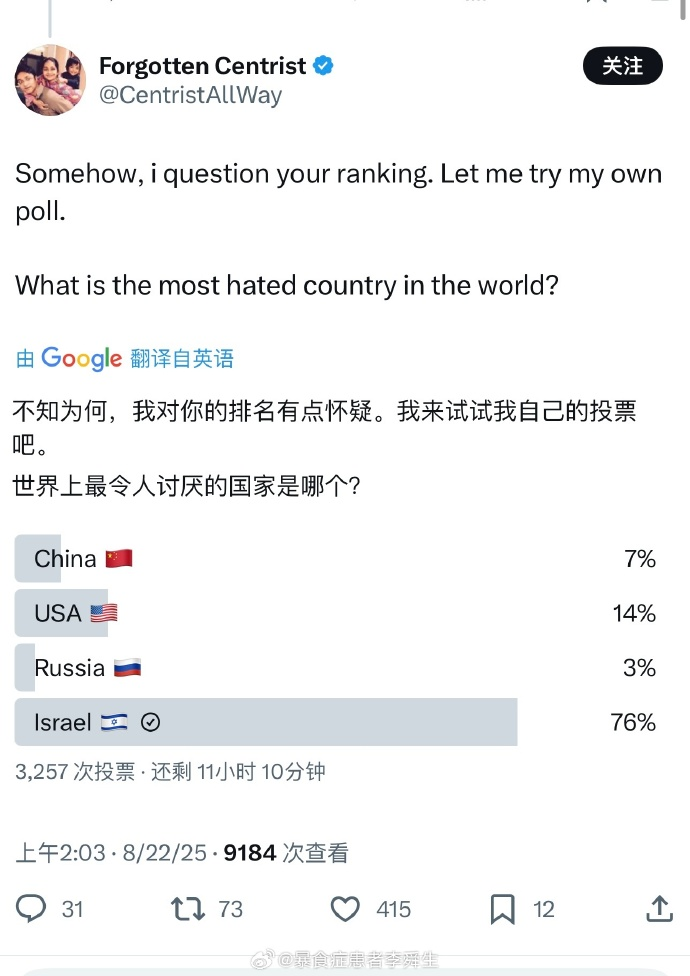Click the reply speech bubble icon
This screenshot has width=690, height=976.
[x=30, y=908]
